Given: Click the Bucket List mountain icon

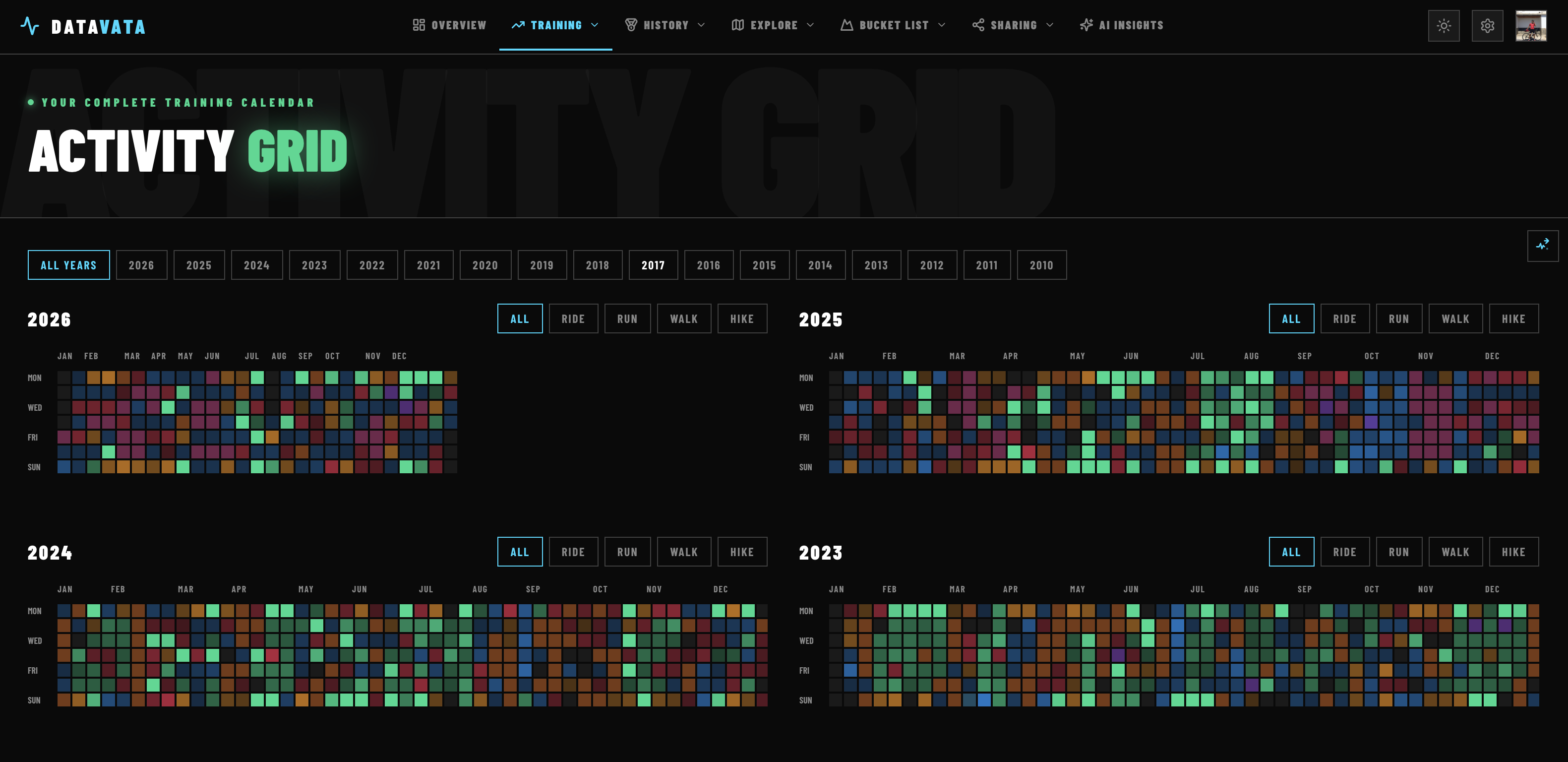Looking at the screenshot, I should 846,25.
